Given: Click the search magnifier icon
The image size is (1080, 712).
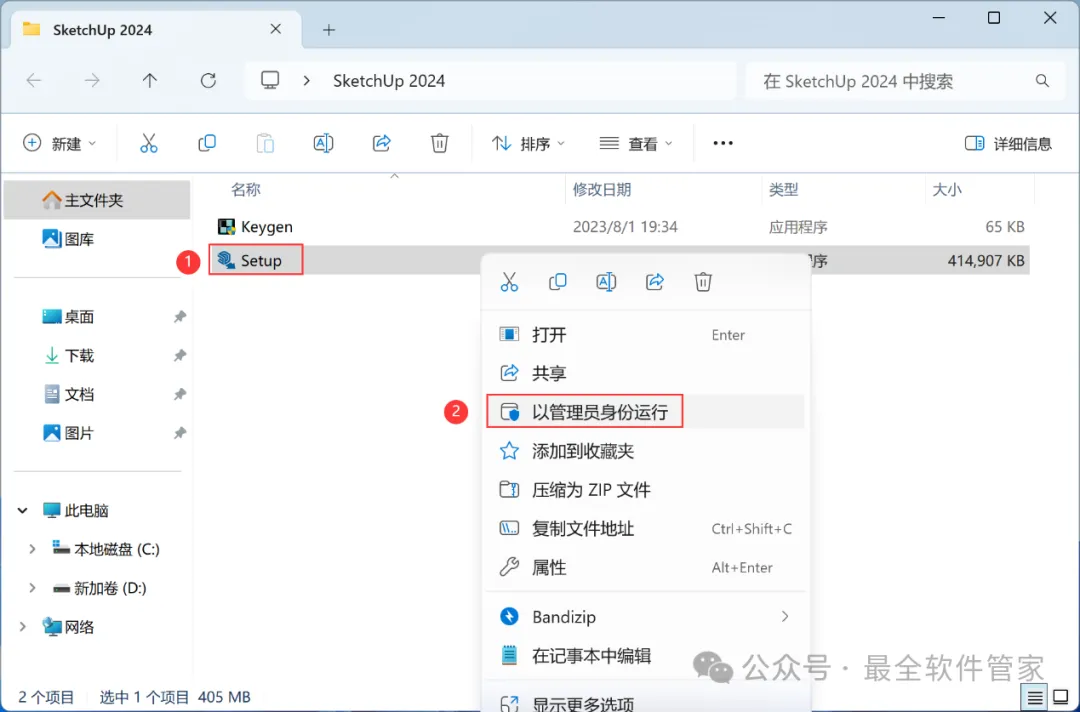Looking at the screenshot, I should 1042,81.
